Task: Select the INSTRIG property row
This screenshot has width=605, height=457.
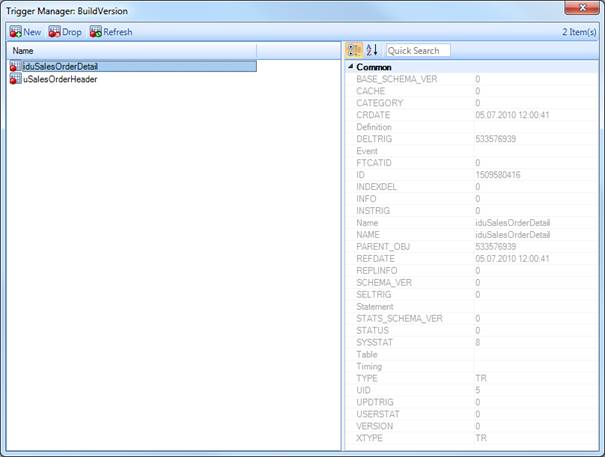Action: 471,211
